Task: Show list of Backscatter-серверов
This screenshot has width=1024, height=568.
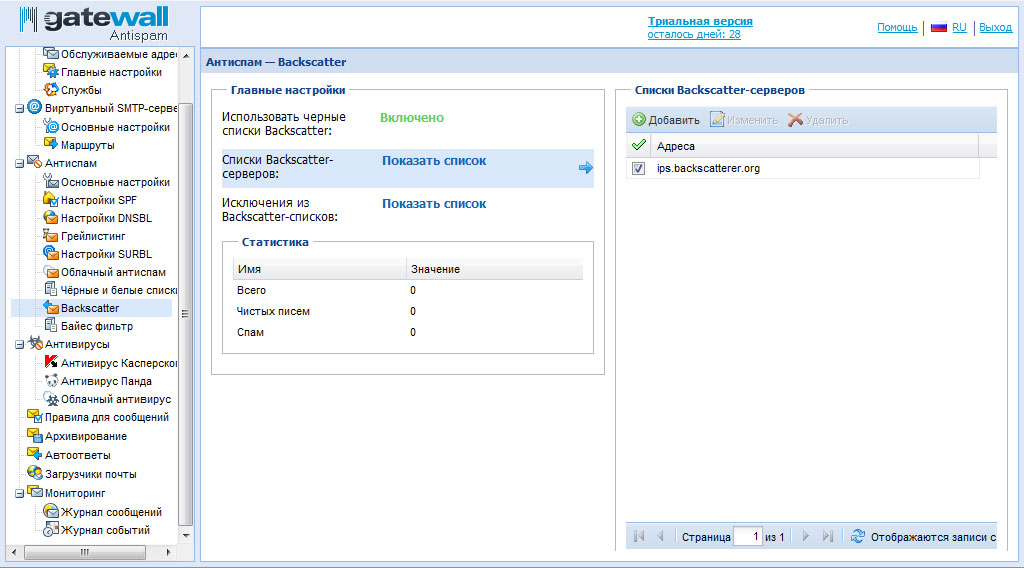Action: pyautogui.click(x=434, y=161)
